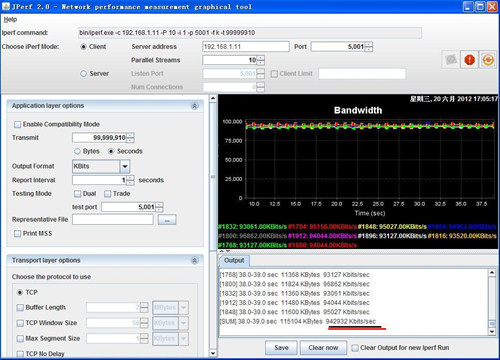Collapse Application layer options panel
Viewport: 500px width, 360px height.
point(195,106)
